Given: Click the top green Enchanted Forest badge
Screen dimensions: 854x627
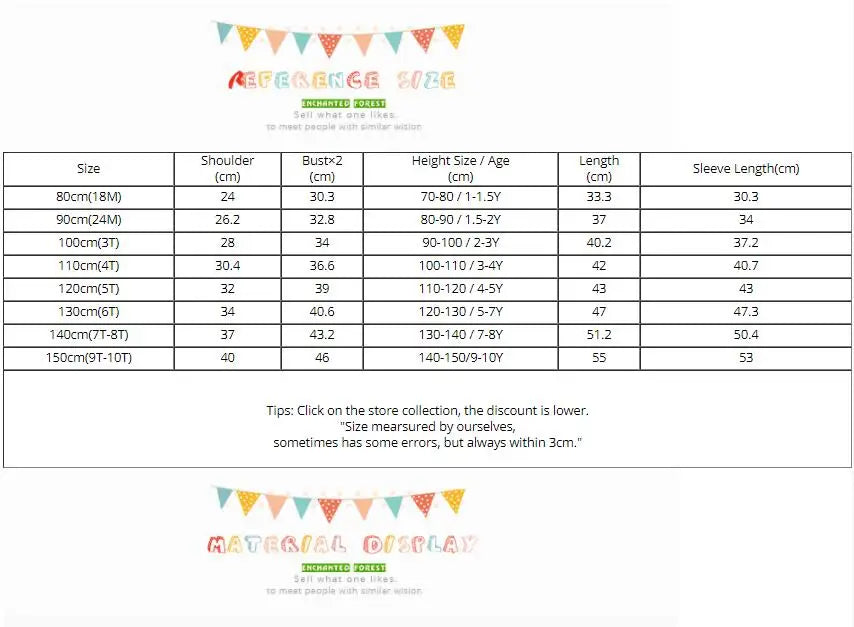Looking at the screenshot, I should (x=343, y=104).
